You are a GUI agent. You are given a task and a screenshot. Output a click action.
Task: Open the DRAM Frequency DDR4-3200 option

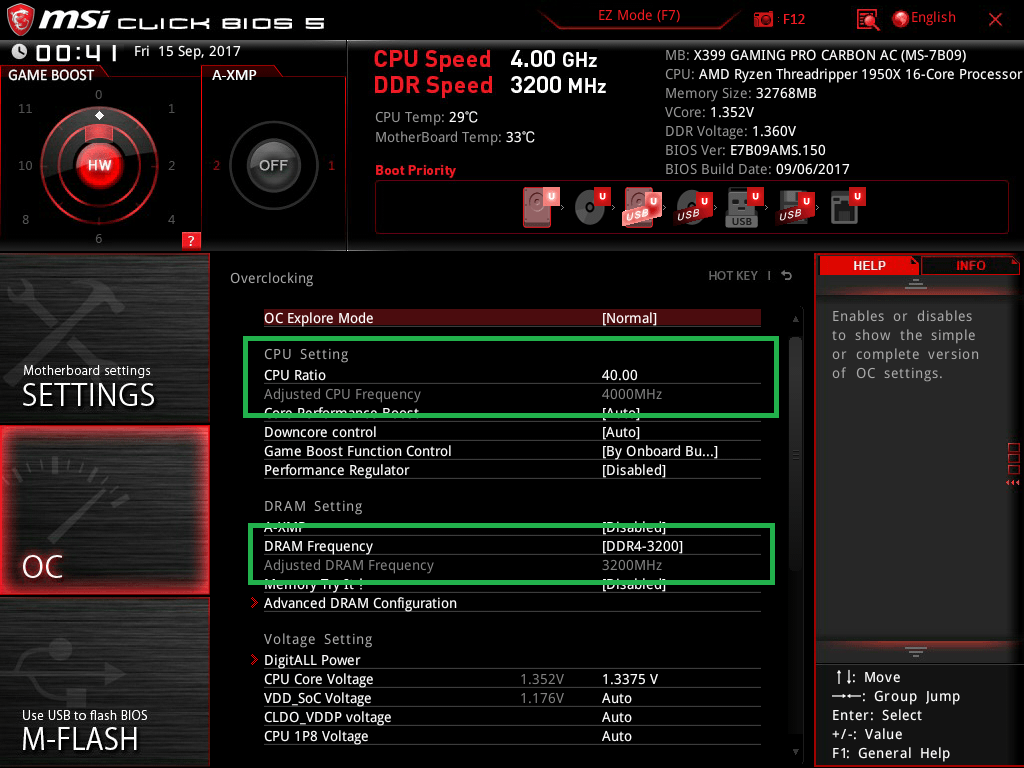[512, 546]
